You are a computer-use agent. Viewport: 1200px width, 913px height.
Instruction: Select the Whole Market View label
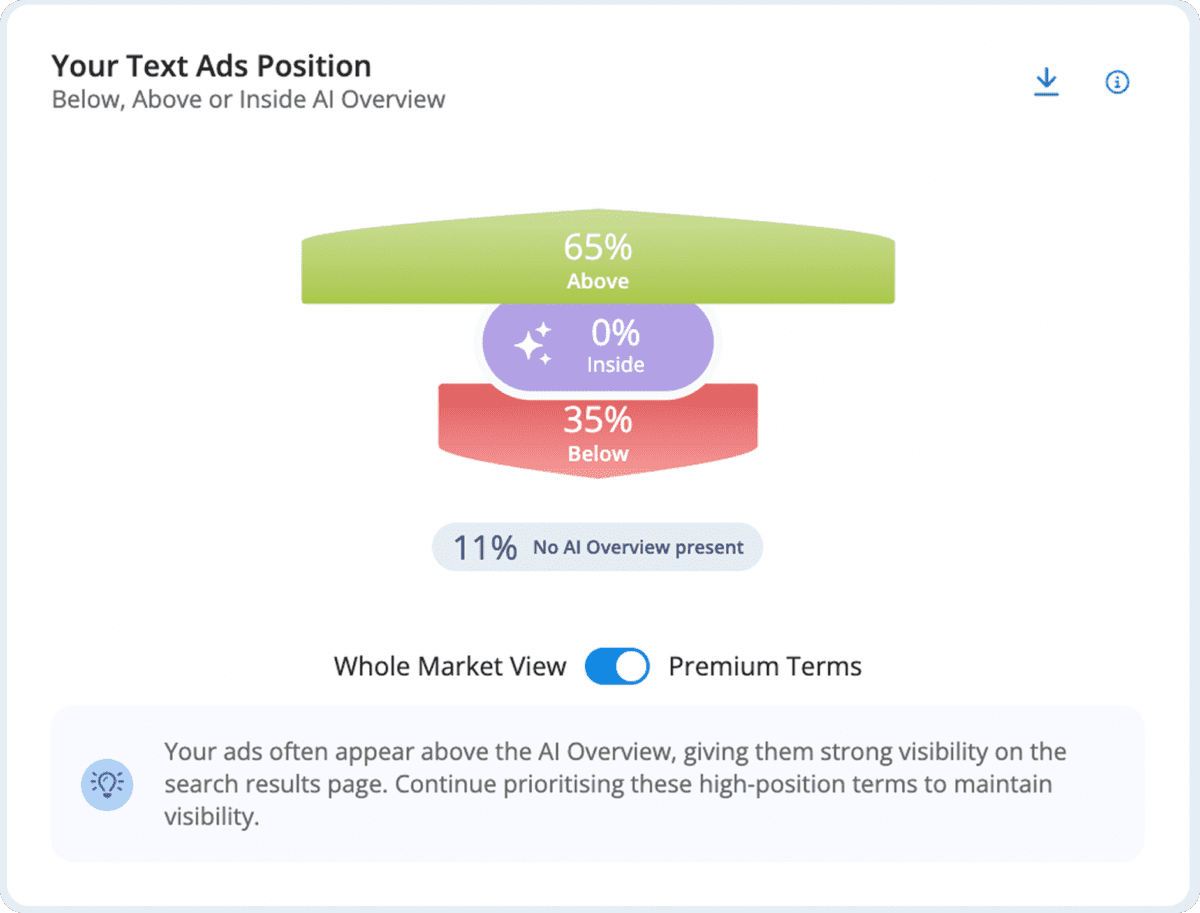[x=450, y=666]
